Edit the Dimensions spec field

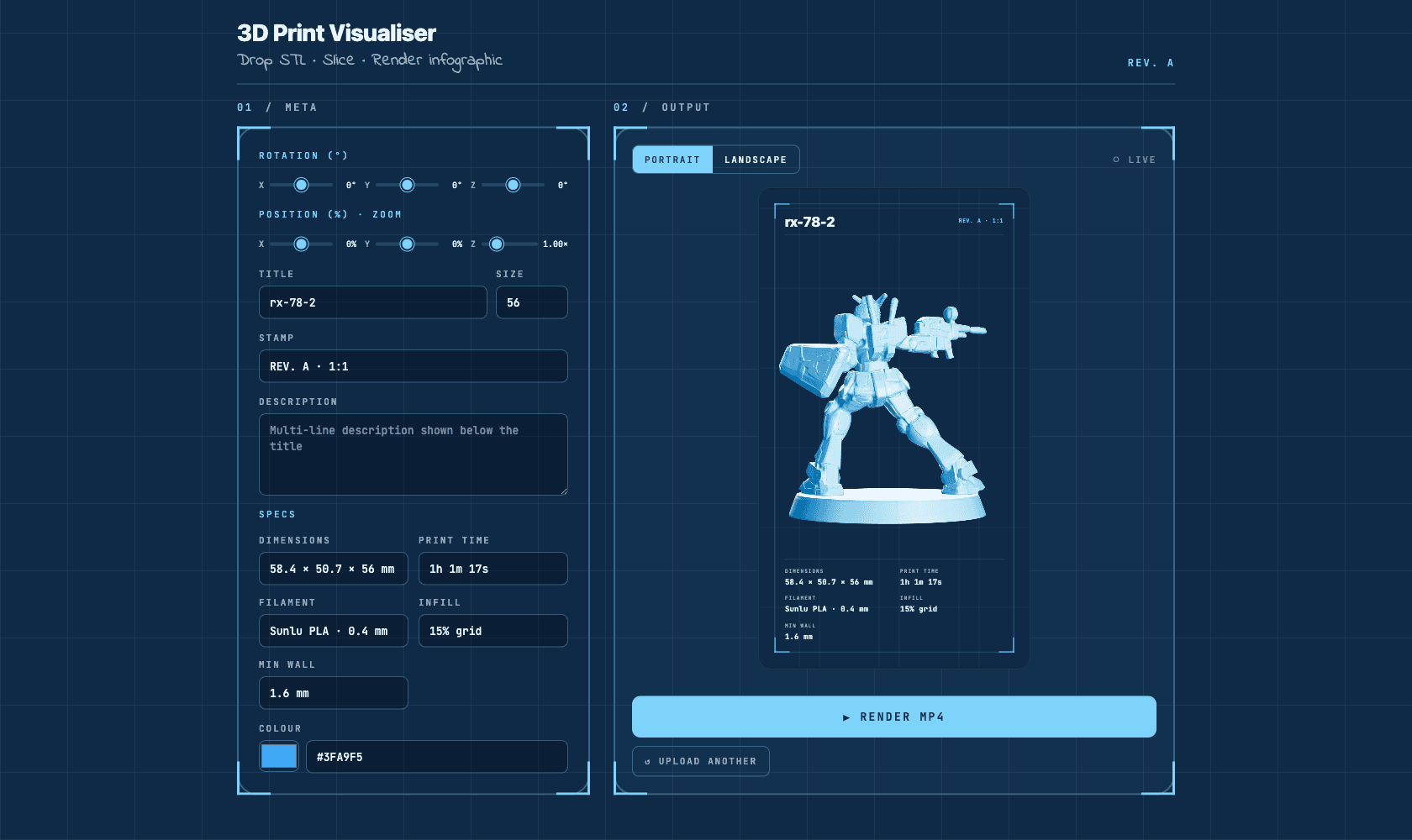(x=334, y=569)
